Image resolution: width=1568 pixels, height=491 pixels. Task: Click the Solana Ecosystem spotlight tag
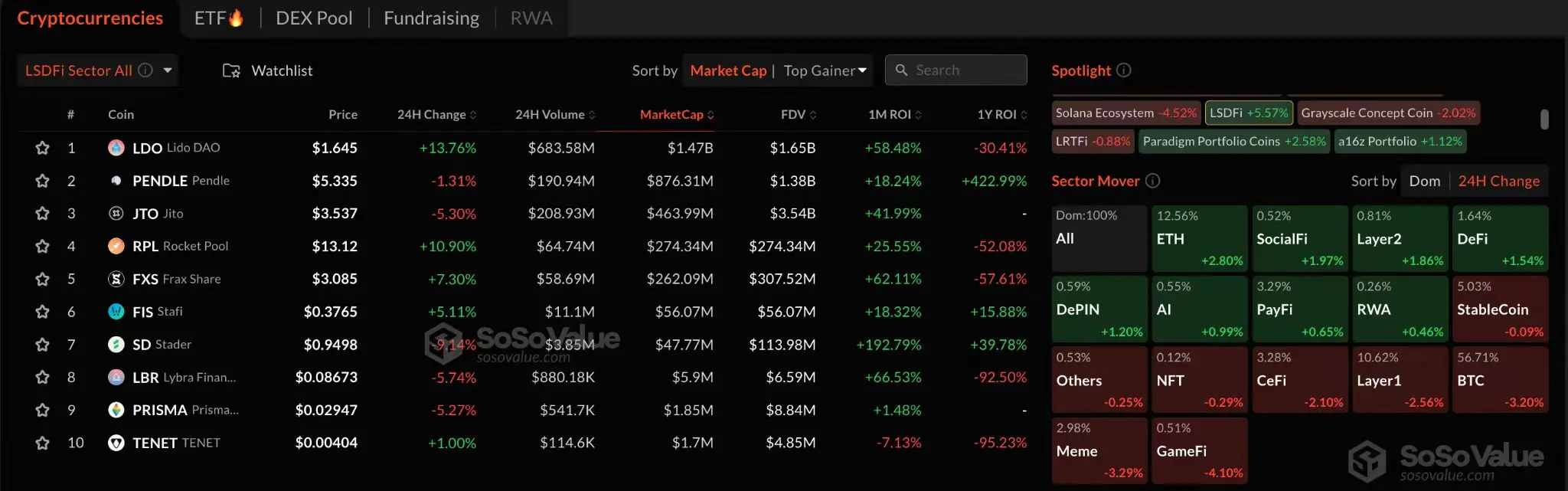point(1125,112)
